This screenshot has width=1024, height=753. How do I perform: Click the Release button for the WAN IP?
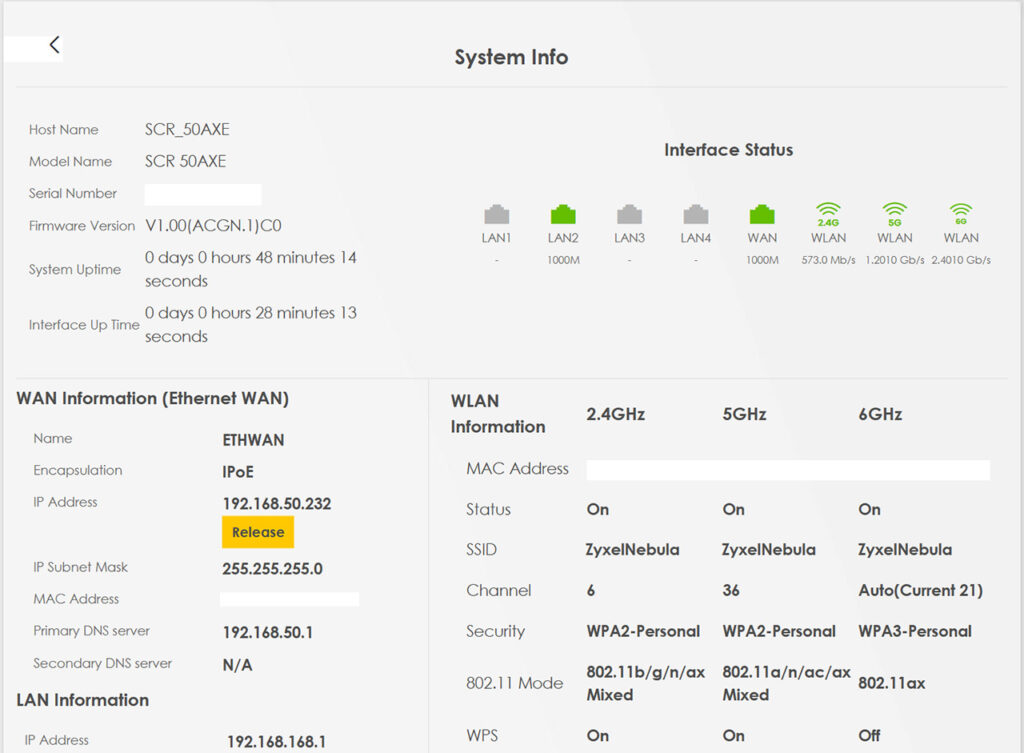click(258, 533)
